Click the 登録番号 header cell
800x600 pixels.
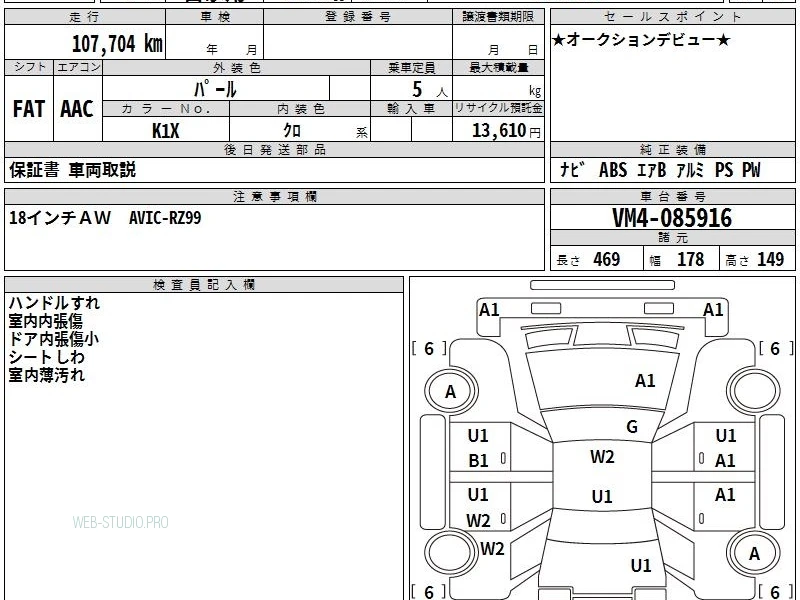click(x=358, y=17)
